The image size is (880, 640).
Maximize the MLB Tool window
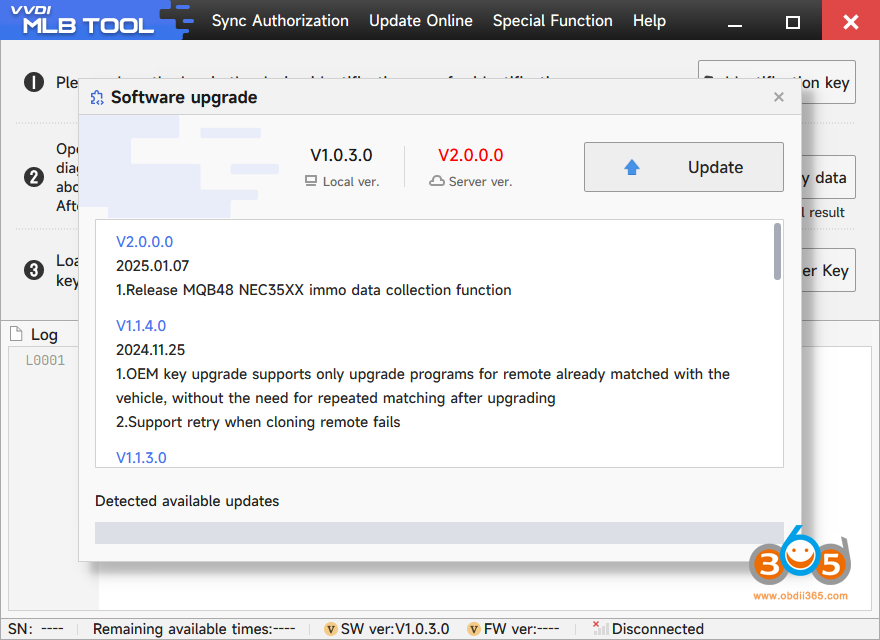792,22
